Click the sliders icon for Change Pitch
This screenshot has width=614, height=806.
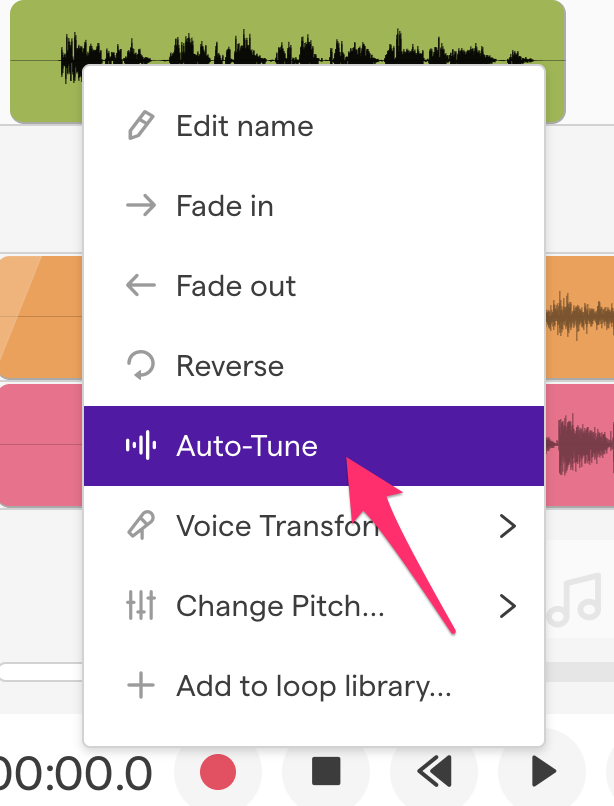click(141, 606)
